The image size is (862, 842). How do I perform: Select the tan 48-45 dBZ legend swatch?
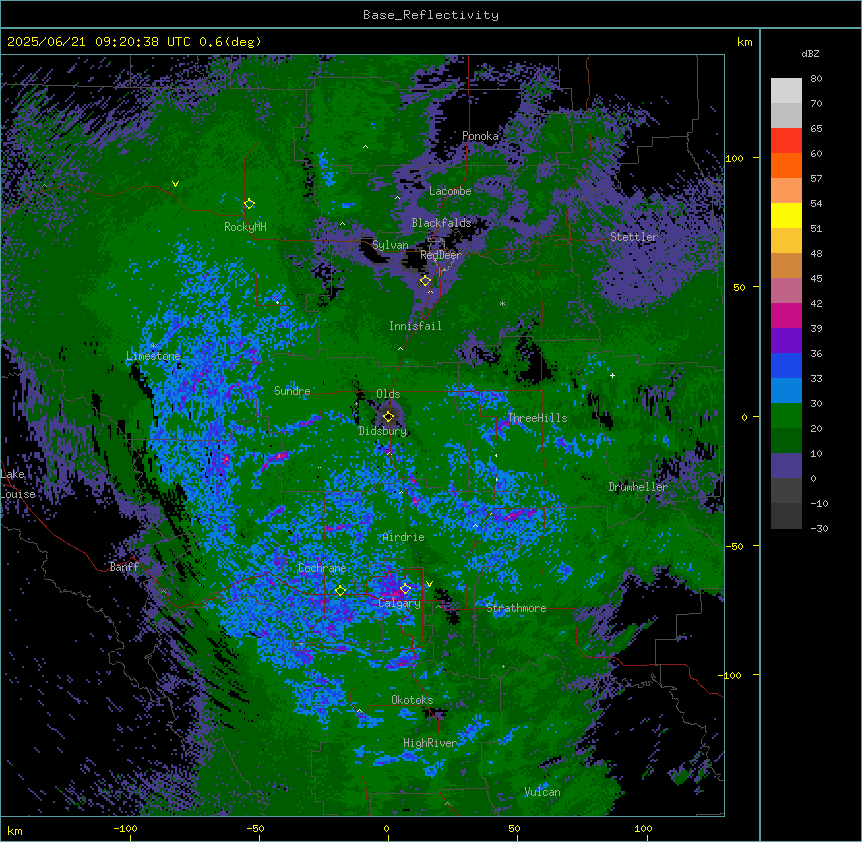click(x=786, y=265)
